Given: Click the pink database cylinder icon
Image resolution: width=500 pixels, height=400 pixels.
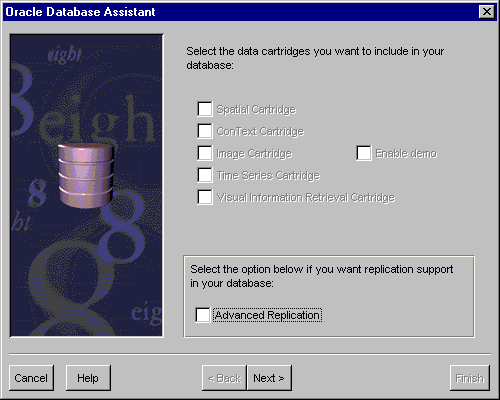Looking at the screenshot, I should point(86,176).
